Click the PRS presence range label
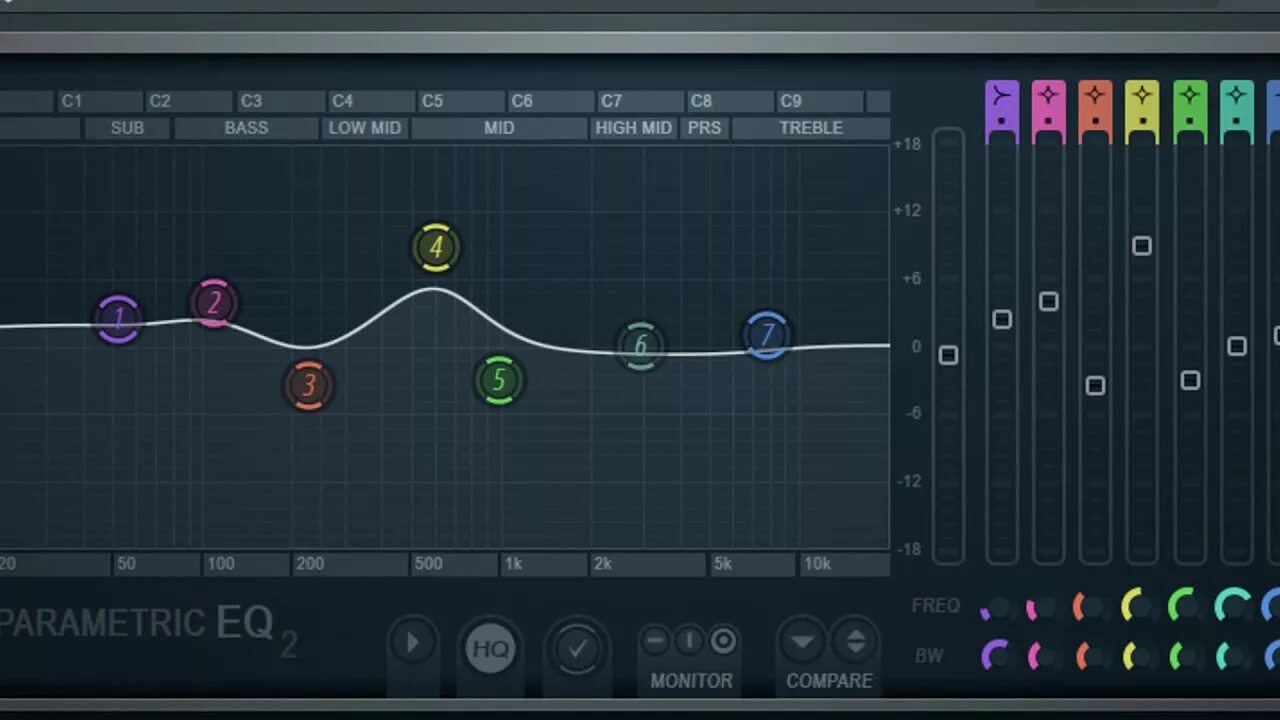The width and height of the screenshot is (1280, 720). (x=704, y=128)
